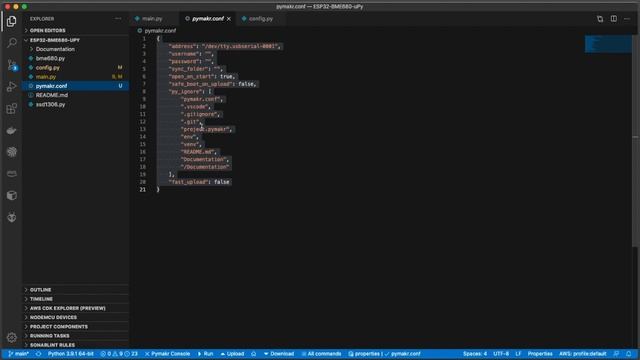Open Run and Debug view

tap(11, 87)
